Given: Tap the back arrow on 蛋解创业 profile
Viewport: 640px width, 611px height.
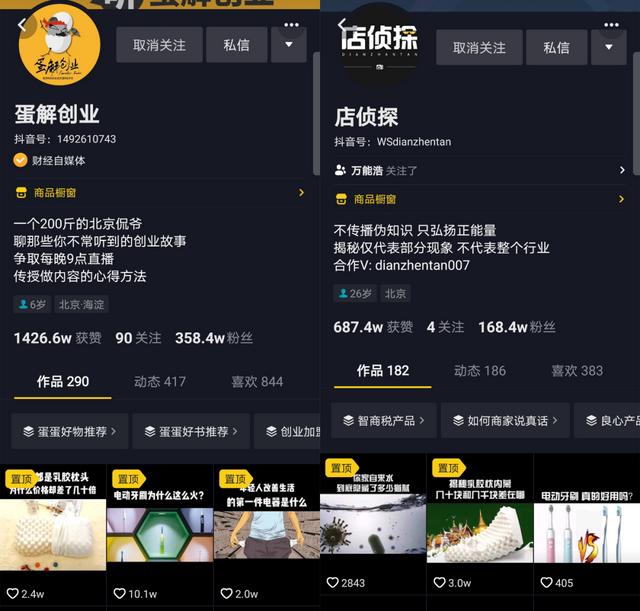Looking at the screenshot, I should click(22, 25).
